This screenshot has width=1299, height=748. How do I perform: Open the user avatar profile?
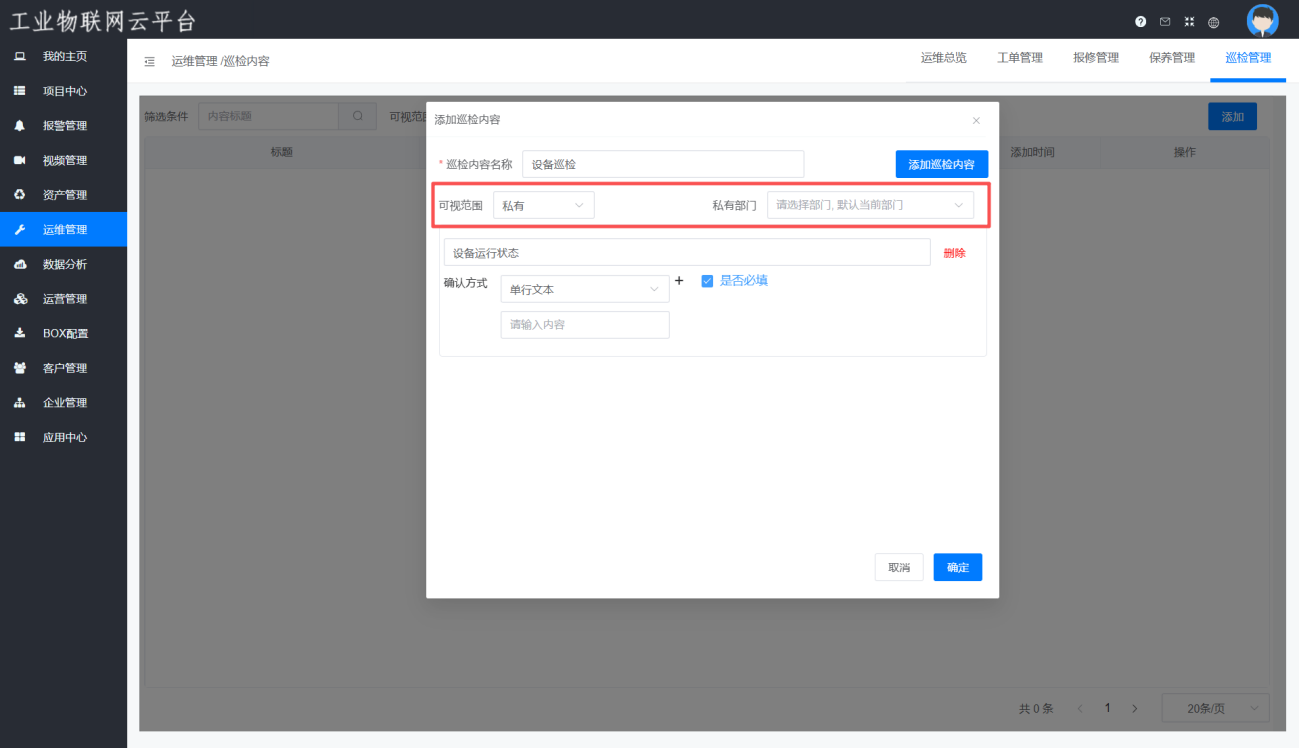pos(1262,21)
